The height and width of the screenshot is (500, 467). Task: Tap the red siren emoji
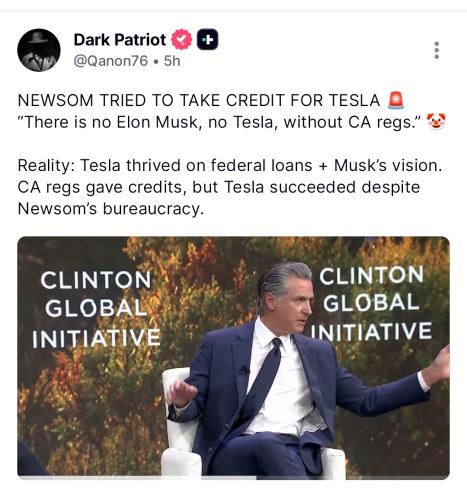coord(396,100)
